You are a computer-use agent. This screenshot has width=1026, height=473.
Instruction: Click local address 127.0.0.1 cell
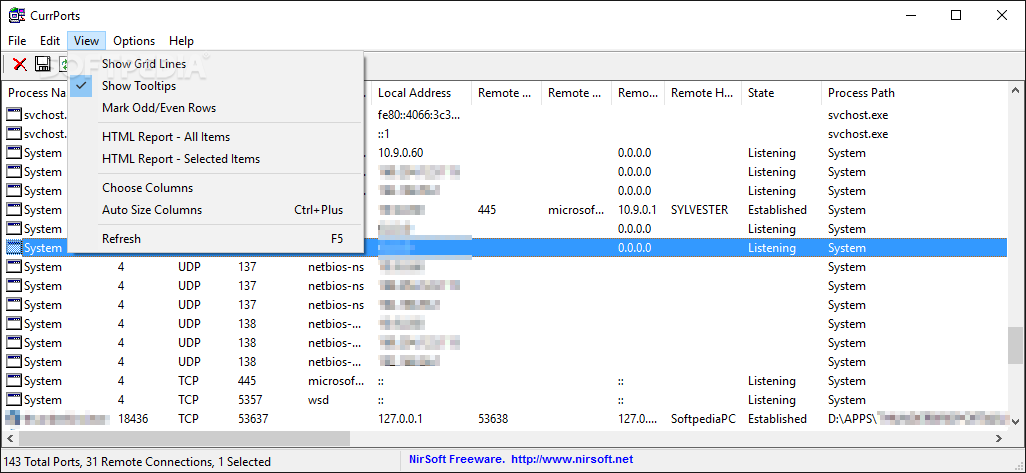(x=400, y=419)
